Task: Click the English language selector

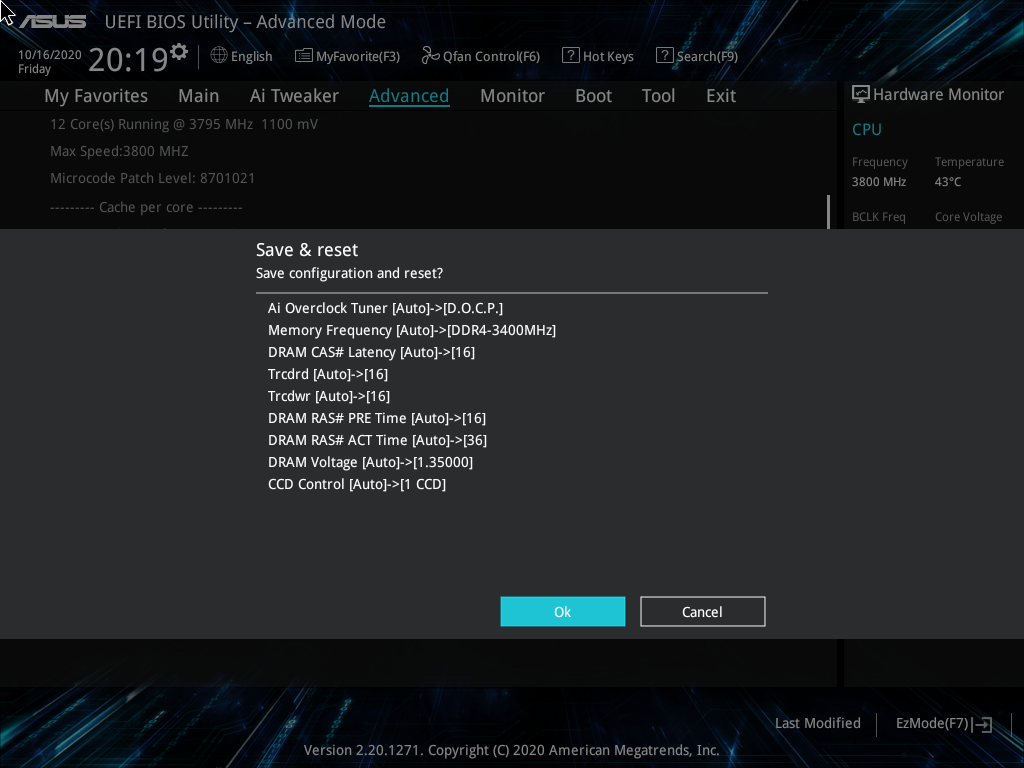Action: point(251,56)
